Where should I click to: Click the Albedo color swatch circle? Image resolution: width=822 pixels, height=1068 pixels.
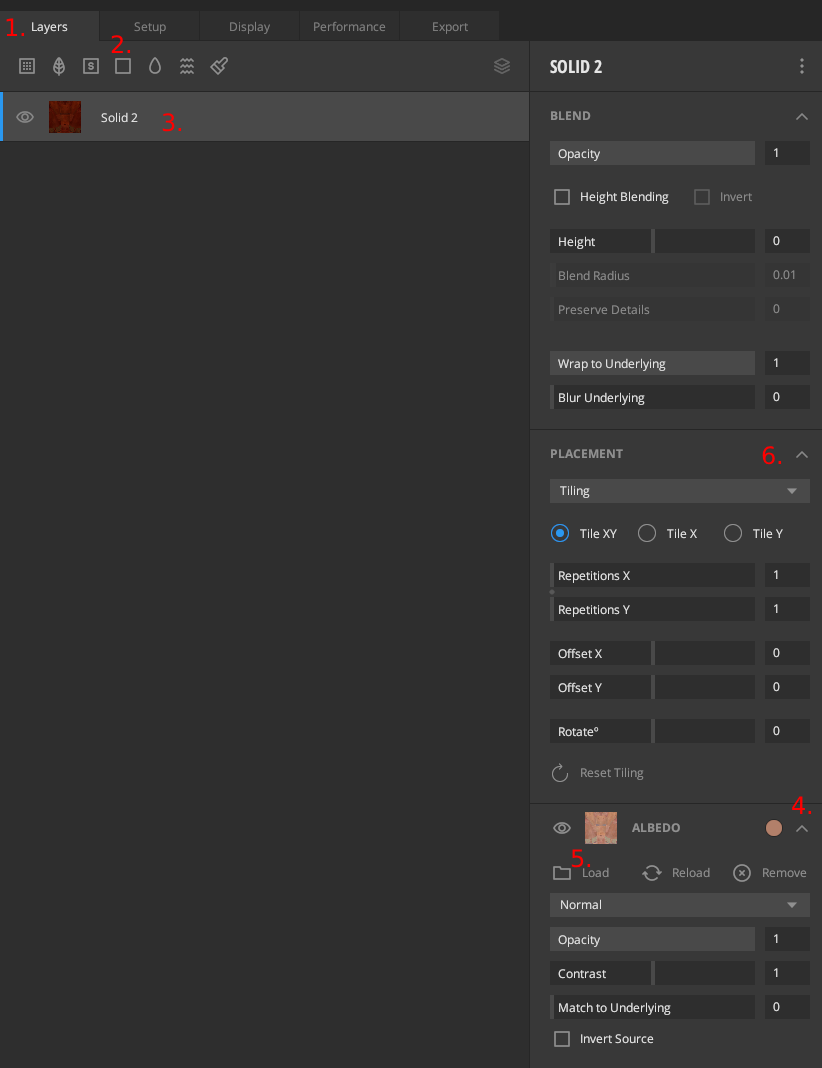773,828
